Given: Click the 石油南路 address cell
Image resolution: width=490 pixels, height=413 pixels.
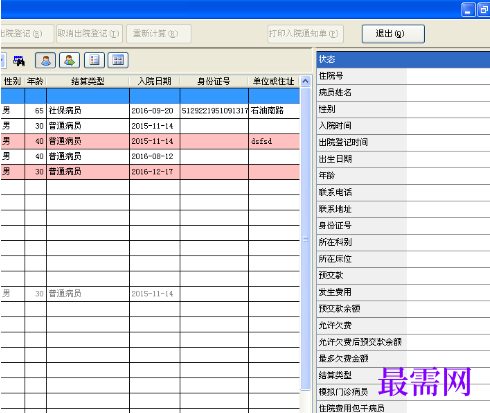Looking at the screenshot, I should click(274, 111).
